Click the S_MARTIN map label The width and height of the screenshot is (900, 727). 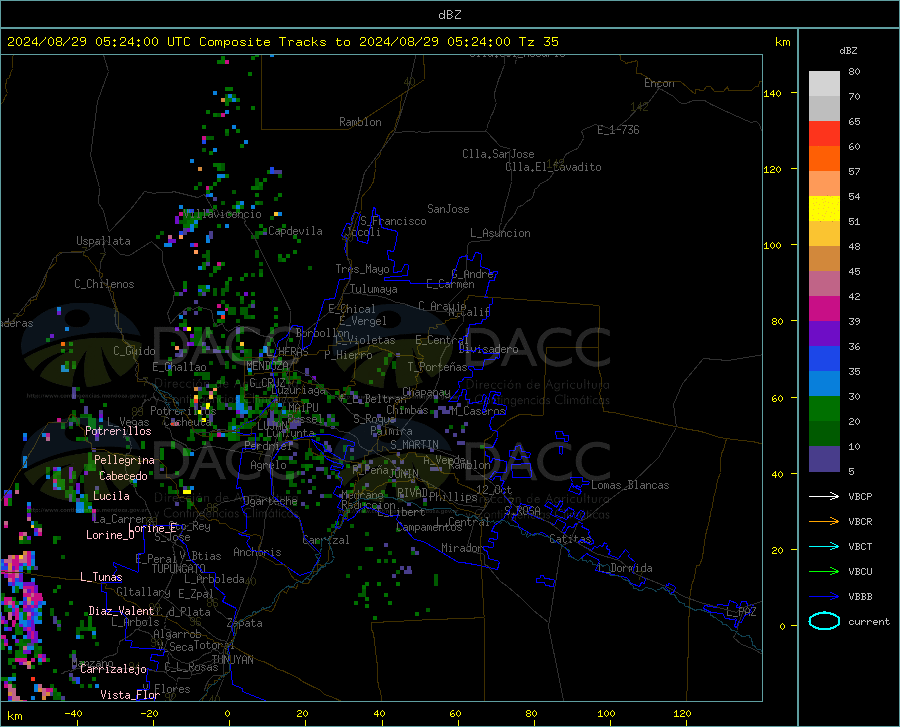click(414, 445)
